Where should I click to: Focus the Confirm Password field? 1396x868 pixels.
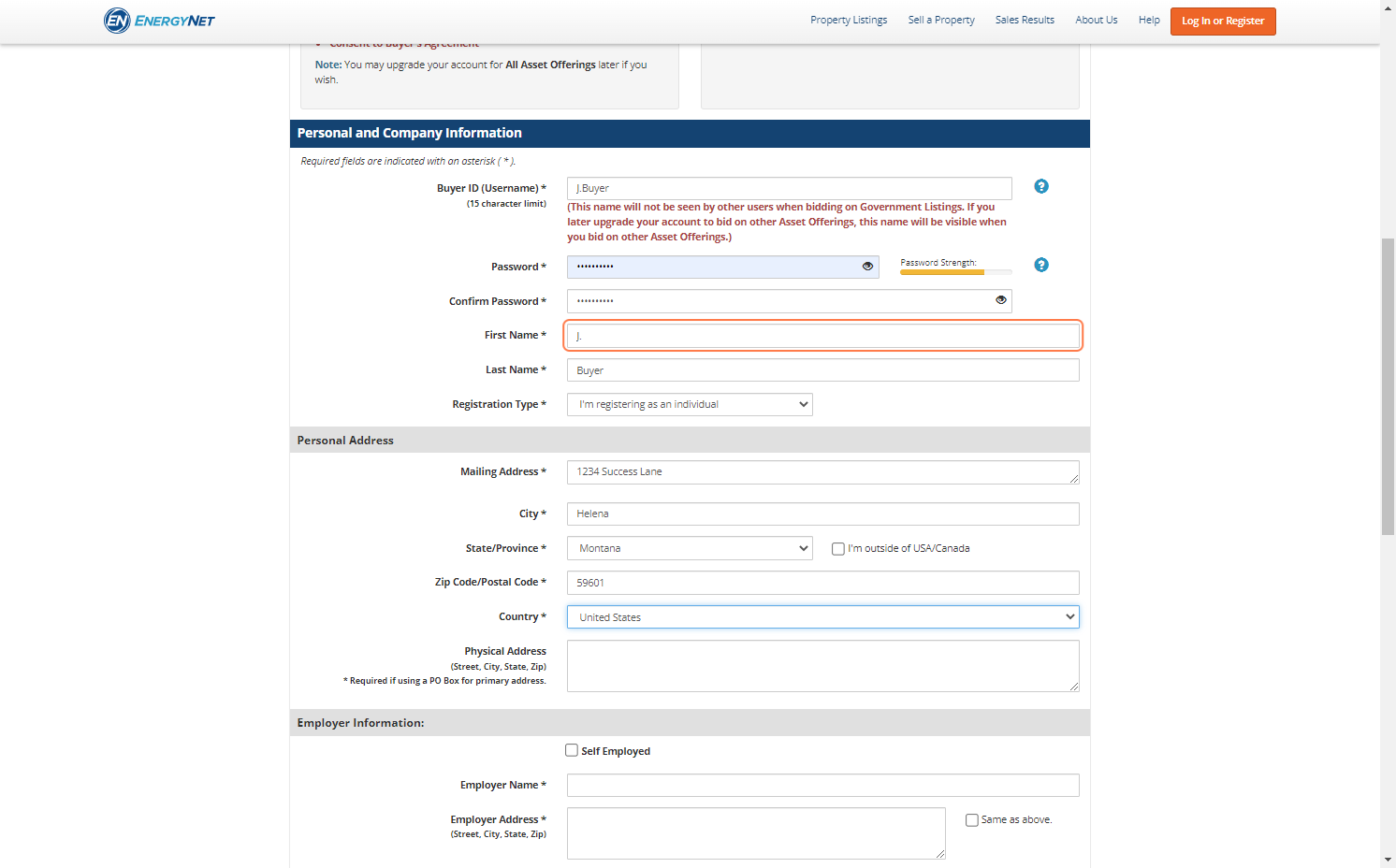tap(790, 301)
